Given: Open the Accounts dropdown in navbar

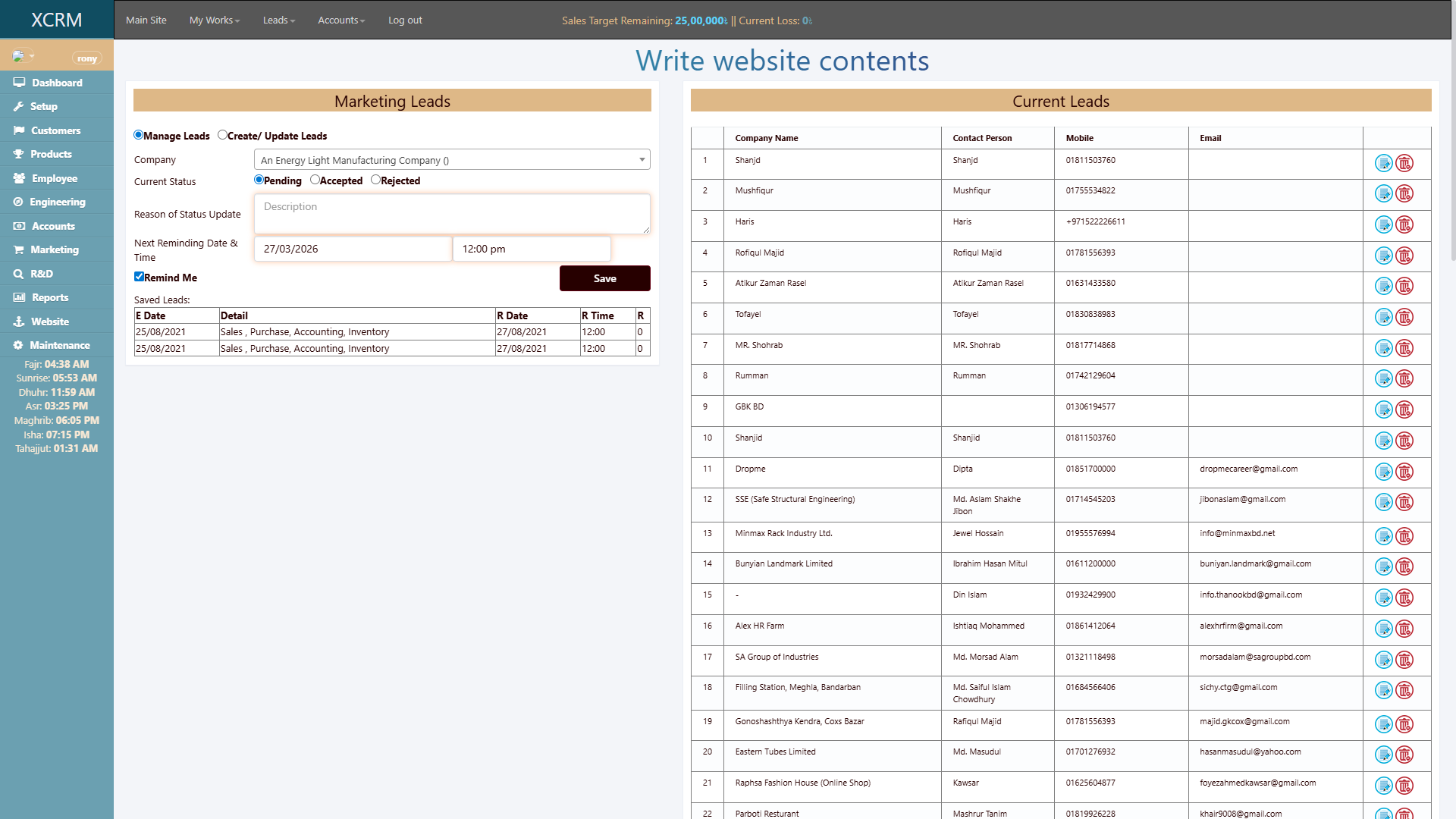Looking at the screenshot, I should (x=341, y=20).
